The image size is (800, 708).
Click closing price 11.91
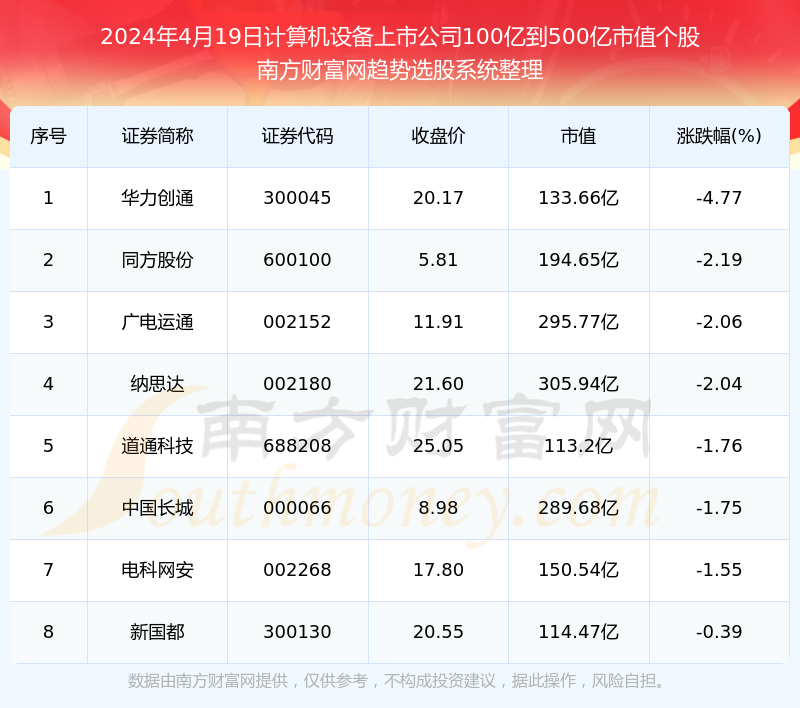tap(438, 322)
